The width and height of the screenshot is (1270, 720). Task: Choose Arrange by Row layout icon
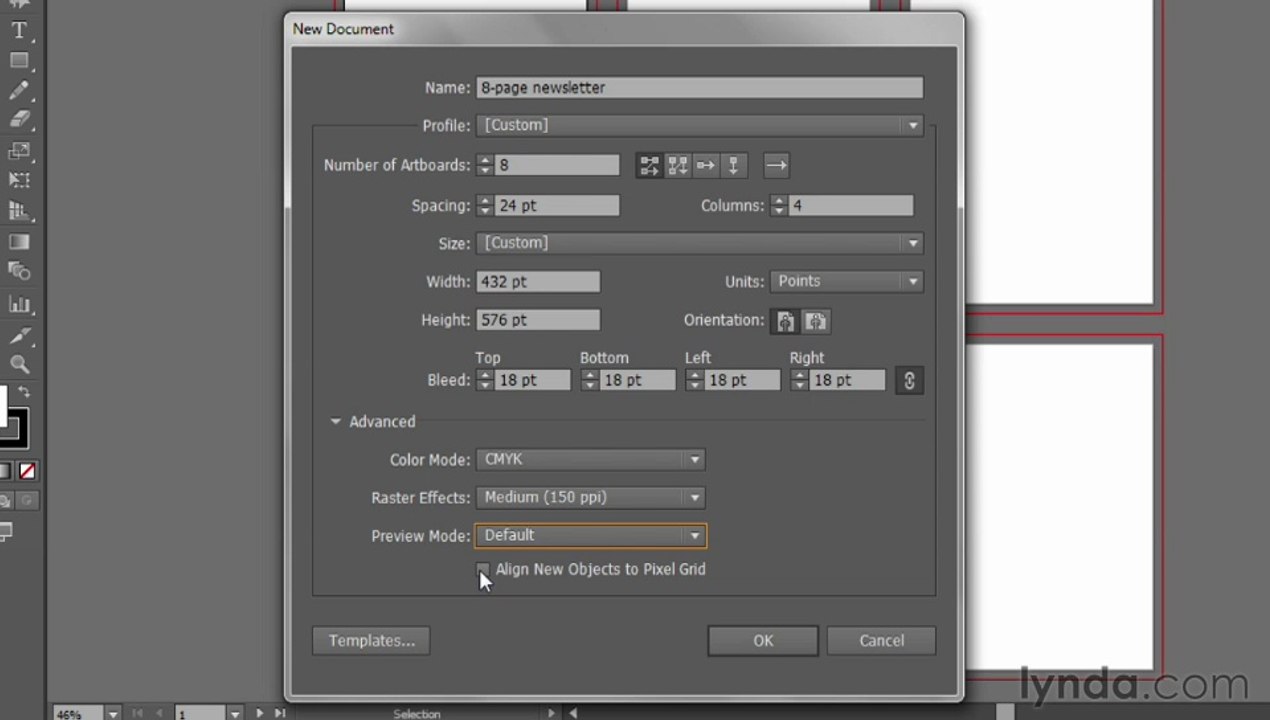coord(705,166)
